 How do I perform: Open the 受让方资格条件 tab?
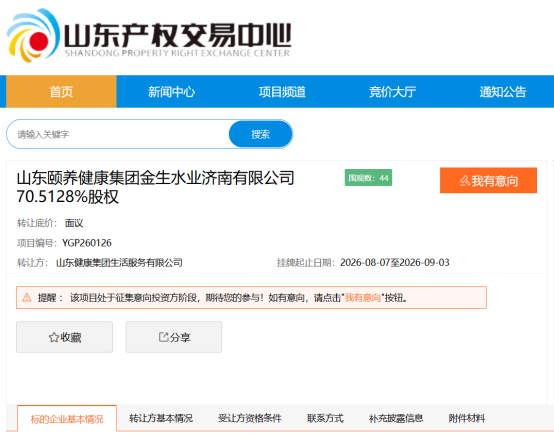tap(249, 418)
